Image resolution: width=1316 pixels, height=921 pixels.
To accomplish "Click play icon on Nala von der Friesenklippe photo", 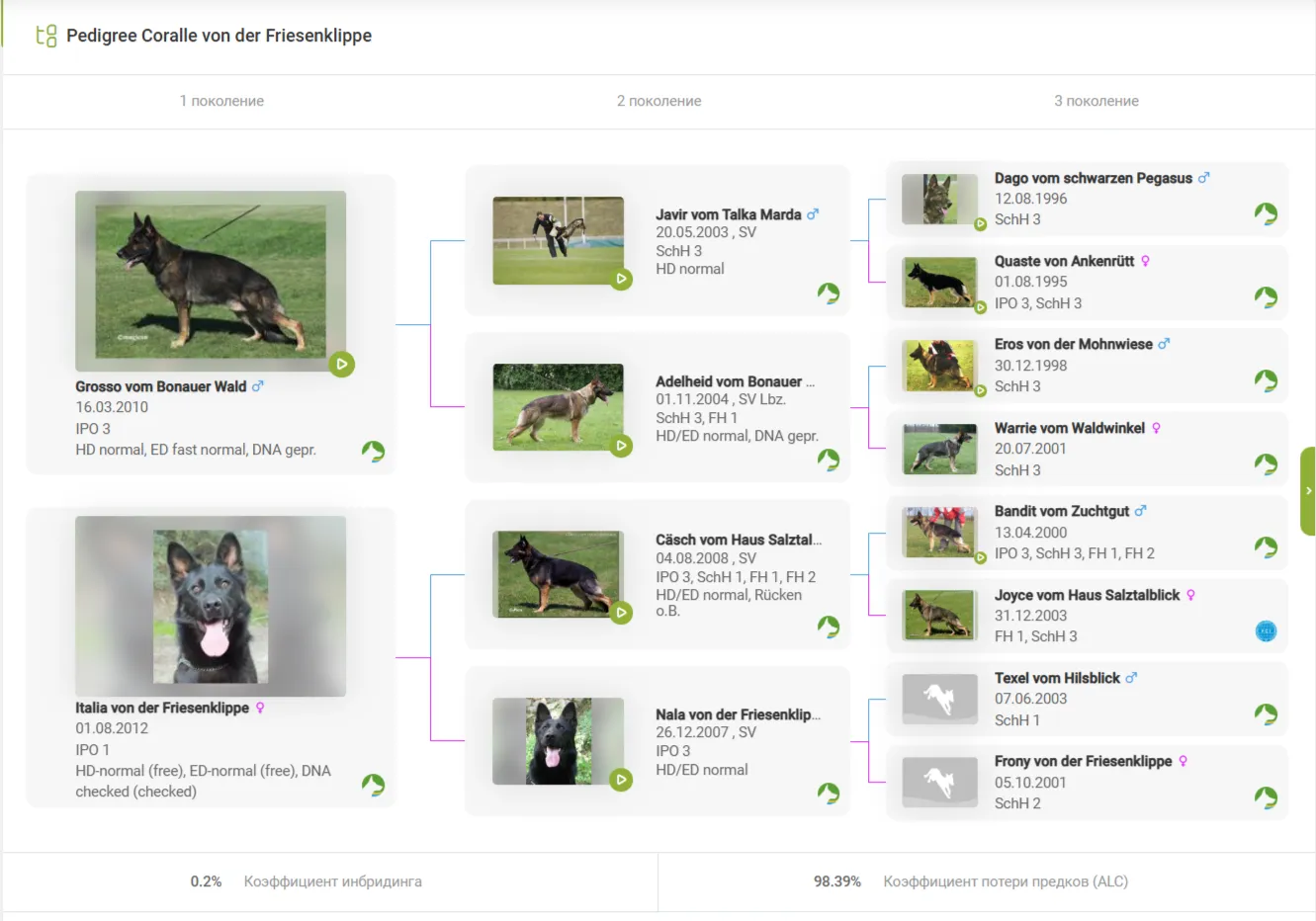I will click(621, 780).
